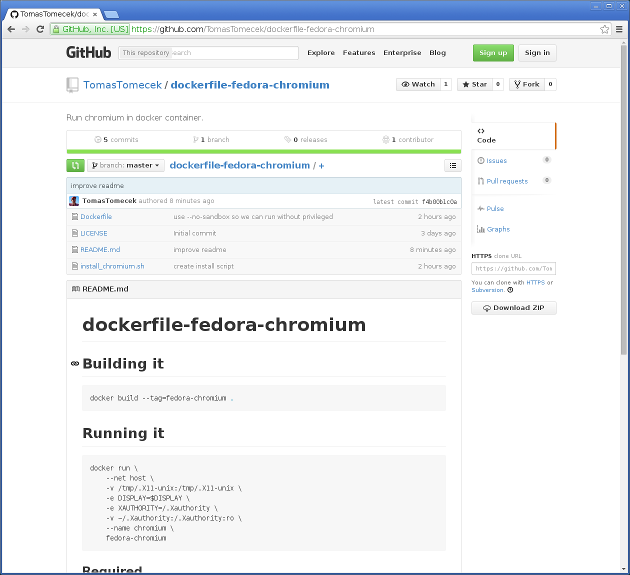The height and width of the screenshot is (575, 630).
Task: Close the TomasTomecek browser tab
Action: 95,14
